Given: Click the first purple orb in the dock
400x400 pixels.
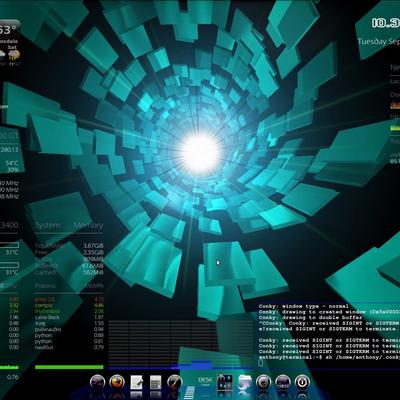Looking at the screenshot, I should [x=97, y=382].
